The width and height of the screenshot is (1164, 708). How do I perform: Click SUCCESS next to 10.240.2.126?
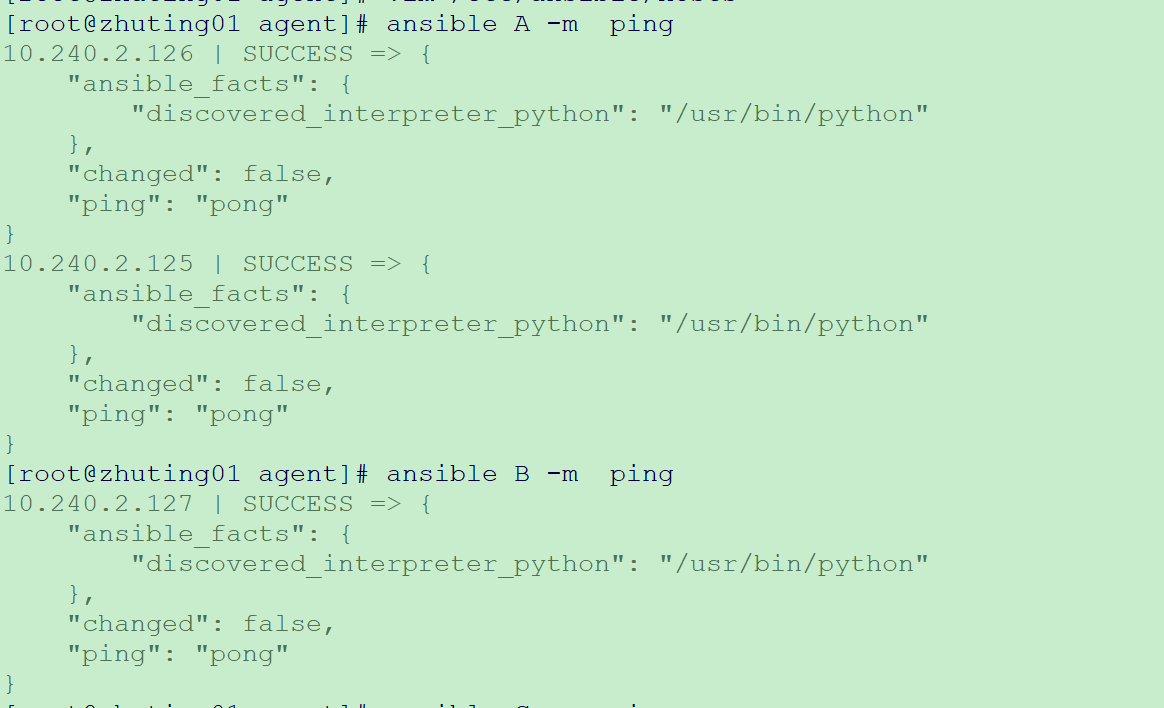[298, 54]
